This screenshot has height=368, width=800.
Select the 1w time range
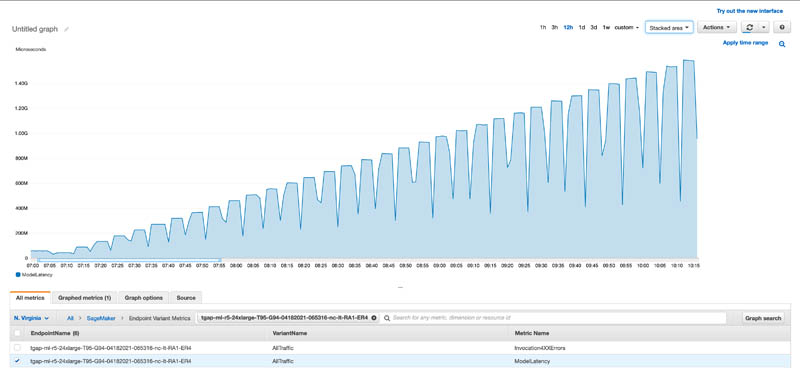(x=606, y=28)
